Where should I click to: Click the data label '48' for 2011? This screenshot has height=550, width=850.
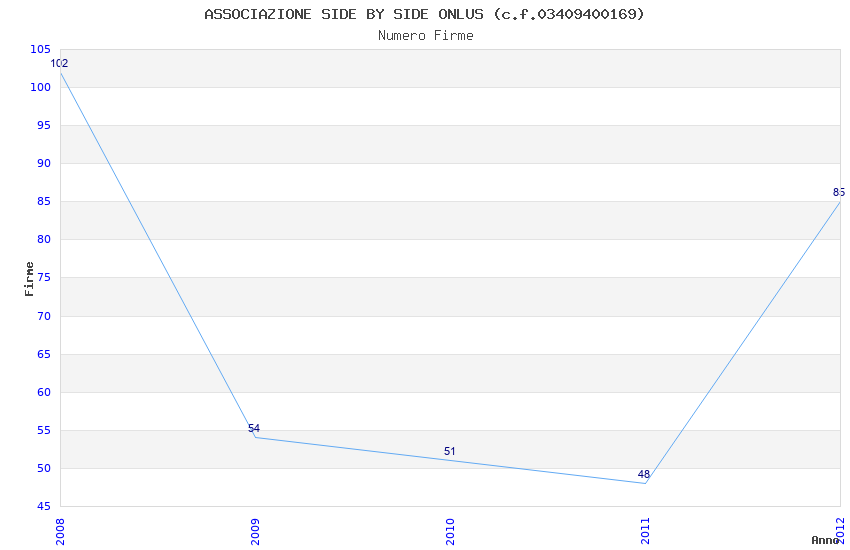click(643, 474)
